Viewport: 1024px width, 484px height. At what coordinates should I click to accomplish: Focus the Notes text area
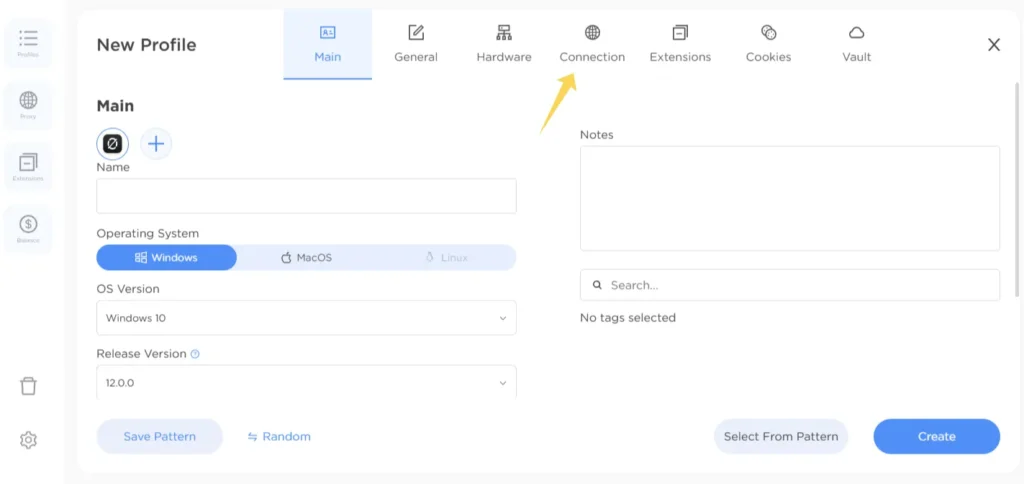coord(790,199)
